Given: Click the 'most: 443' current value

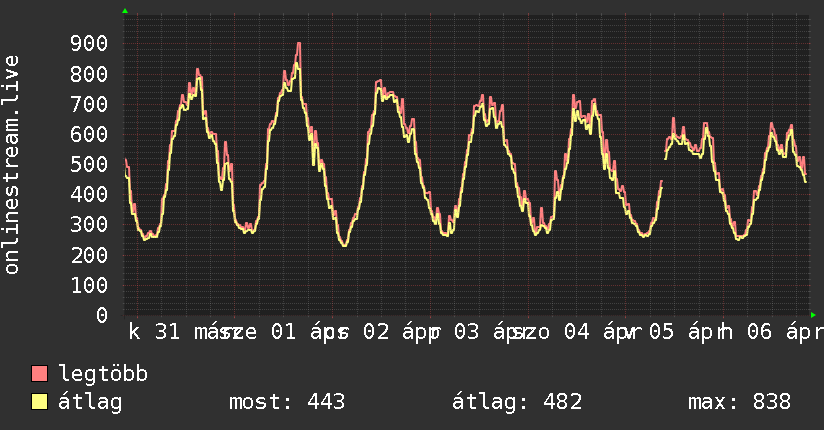Looking at the screenshot, I should 287,402.
